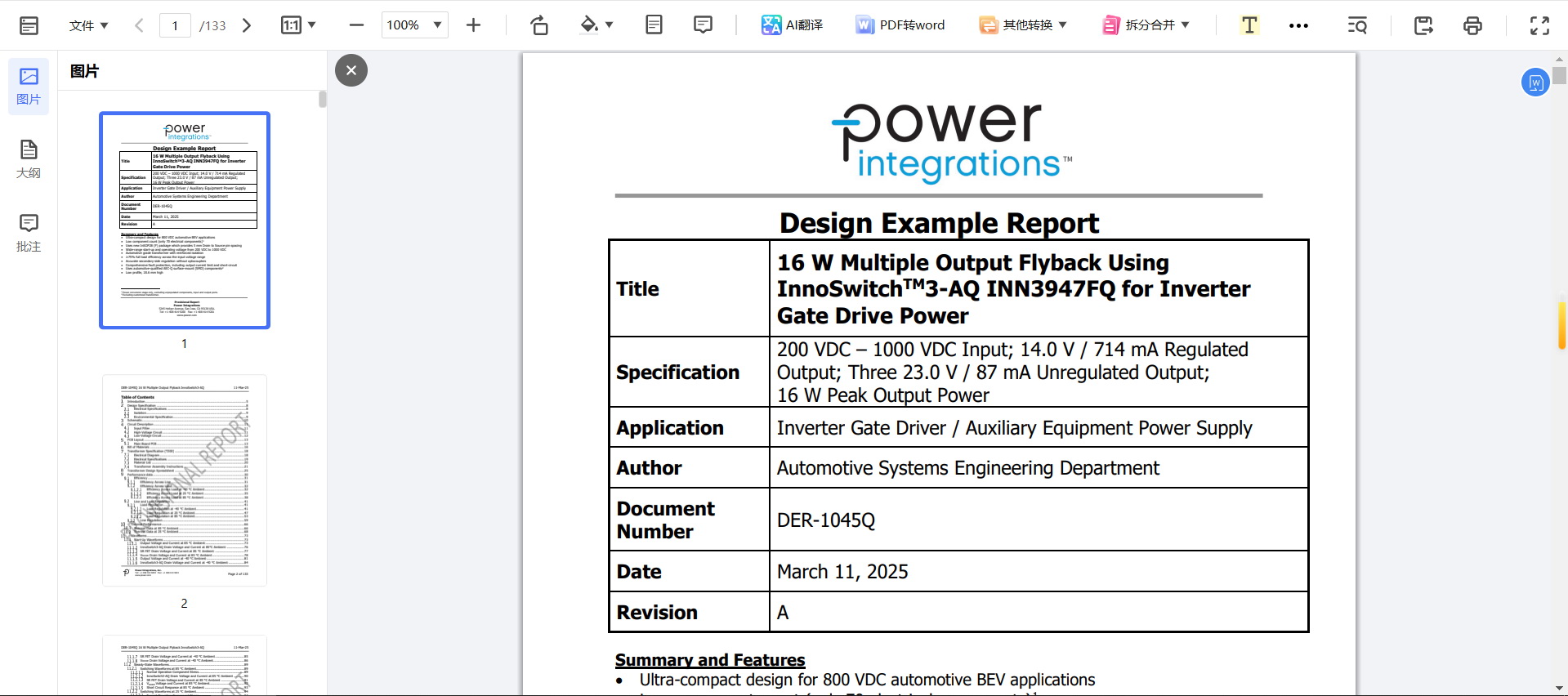
Task: Select the 1:1 actual size icon
Action: [291, 25]
